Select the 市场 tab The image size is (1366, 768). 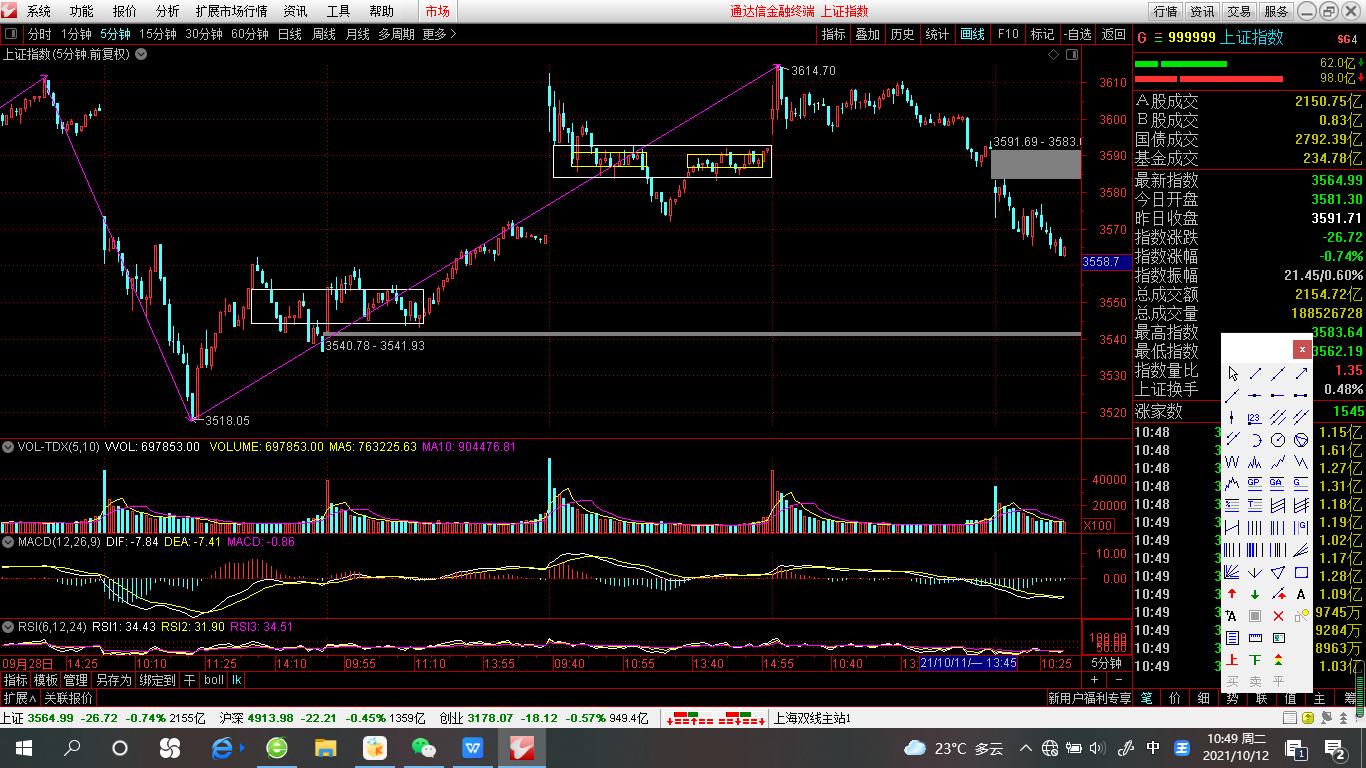click(x=437, y=11)
